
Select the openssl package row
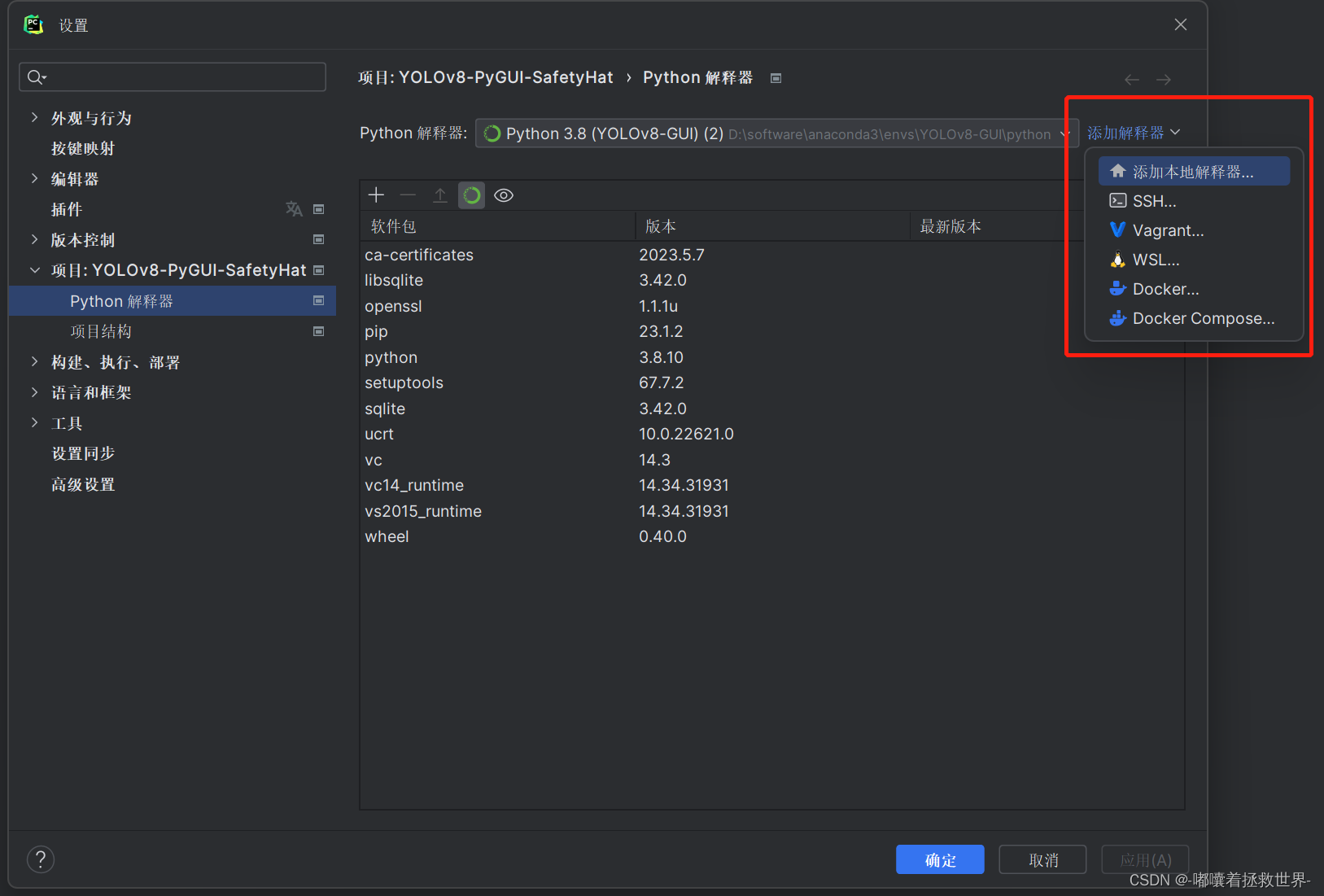click(771, 306)
